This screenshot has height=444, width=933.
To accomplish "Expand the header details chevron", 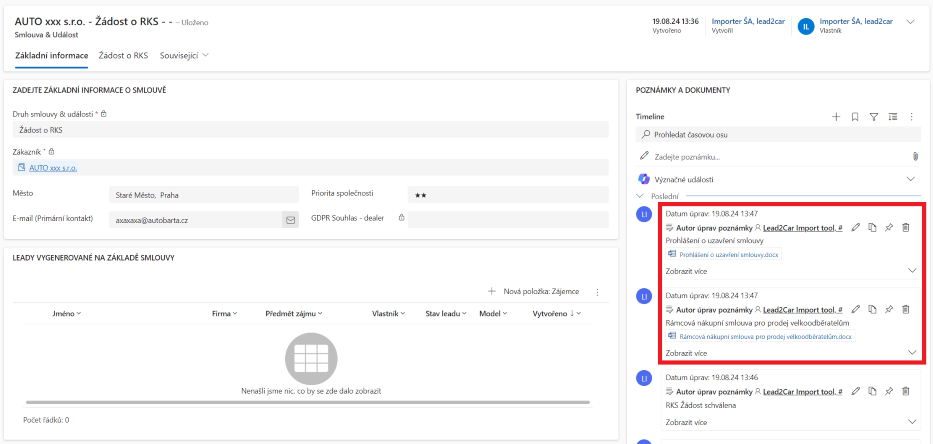I will pos(910,22).
